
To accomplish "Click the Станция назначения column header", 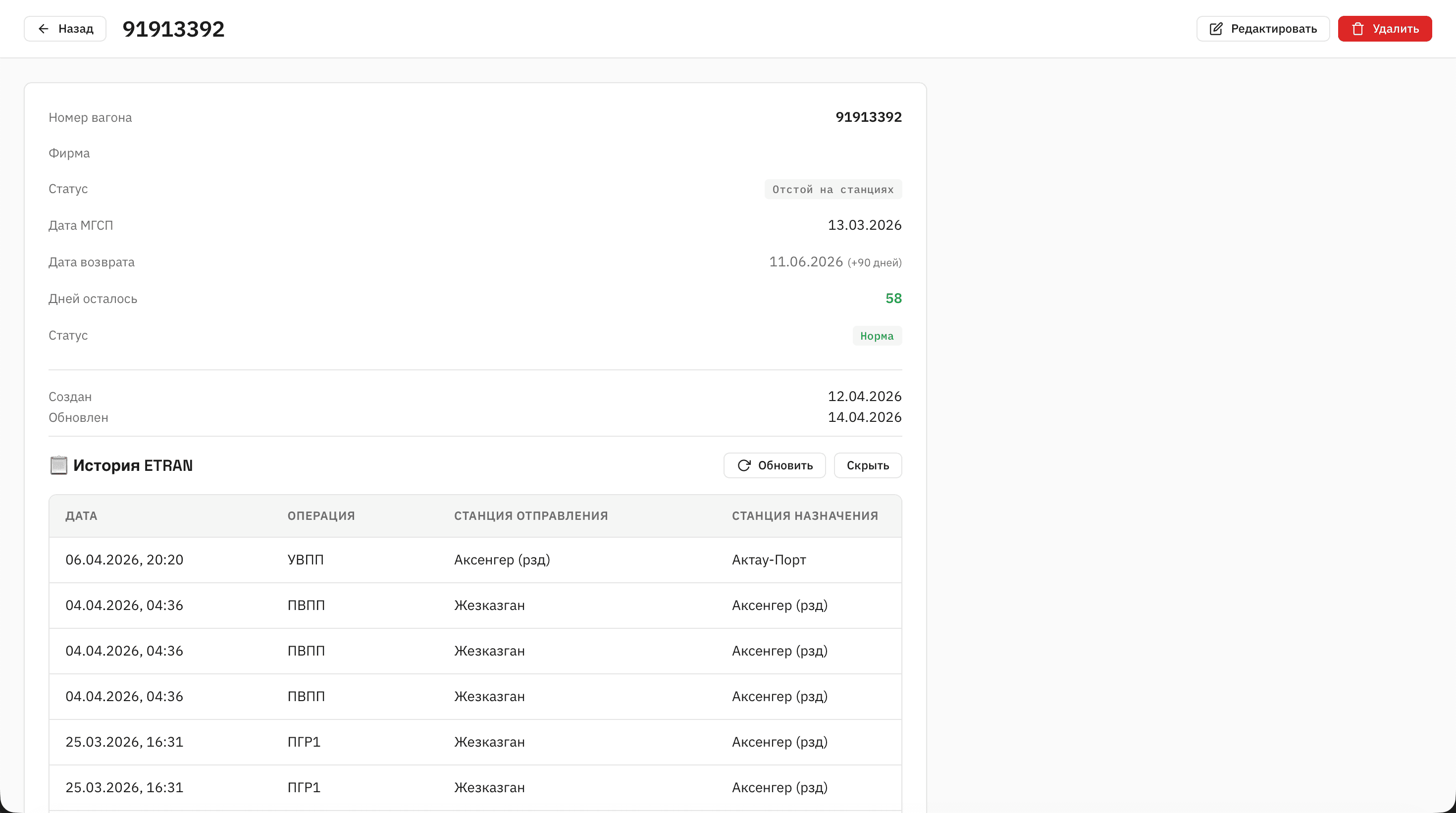I will coord(804,516).
